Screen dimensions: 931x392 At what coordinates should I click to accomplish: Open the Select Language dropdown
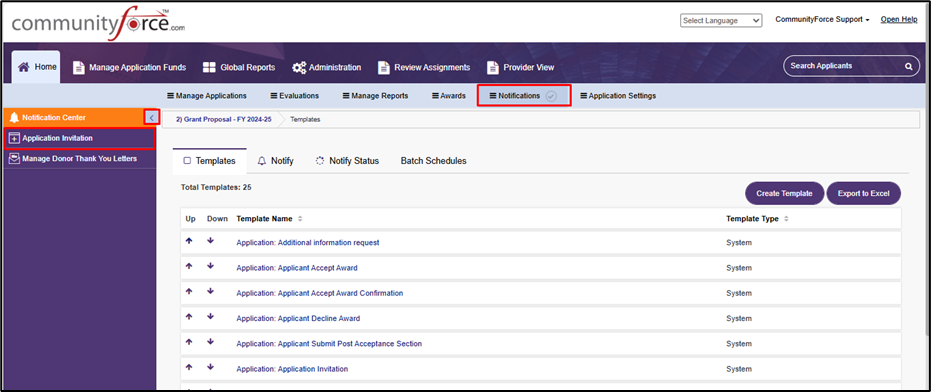[721, 21]
